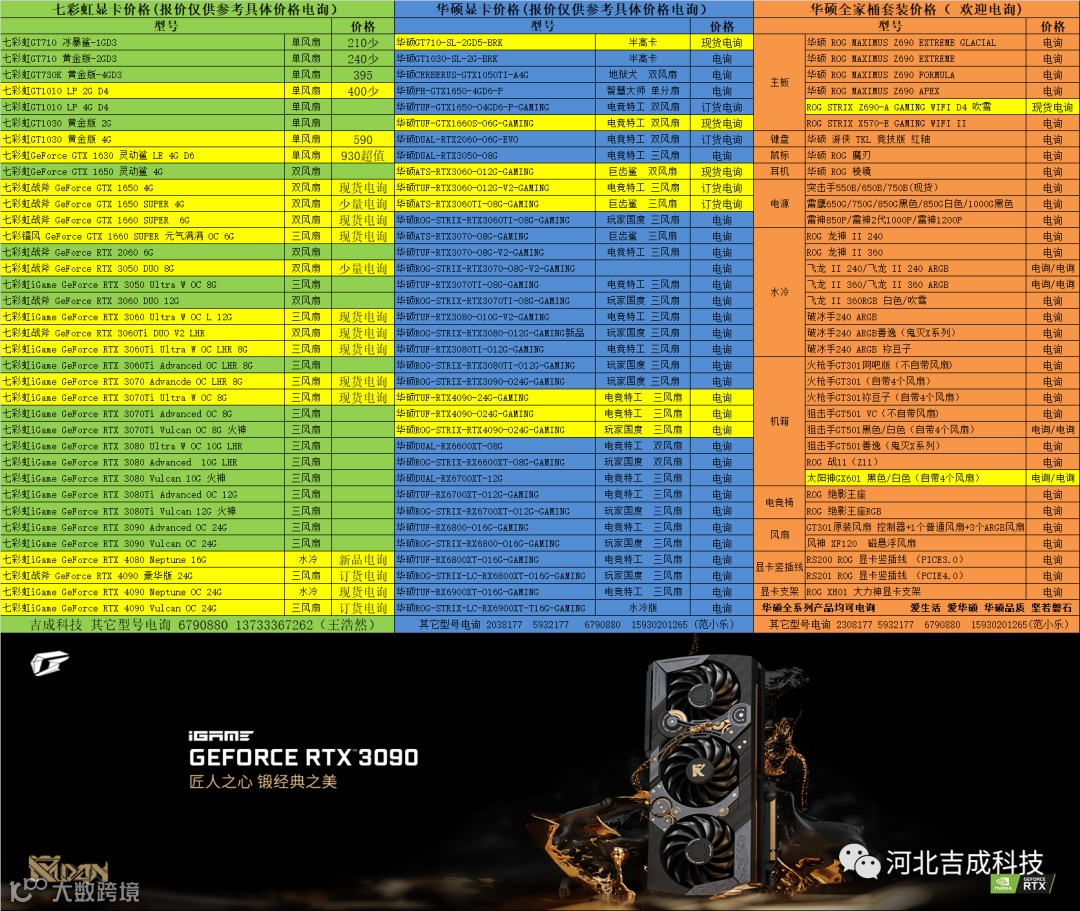The image size is (1080, 911).
Task: Click the WeChat icon beside 河北吉成科技
Action: pyautogui.click(x=858, y=863)
